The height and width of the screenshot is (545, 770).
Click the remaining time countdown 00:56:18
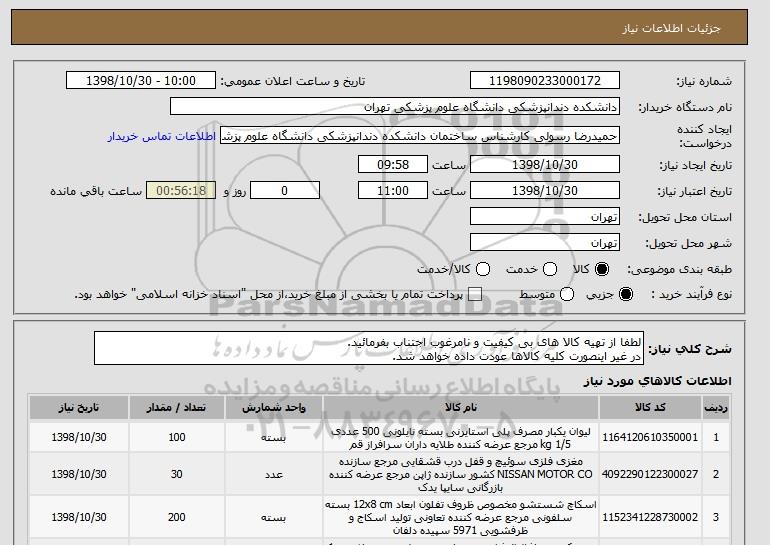point(181,191)
